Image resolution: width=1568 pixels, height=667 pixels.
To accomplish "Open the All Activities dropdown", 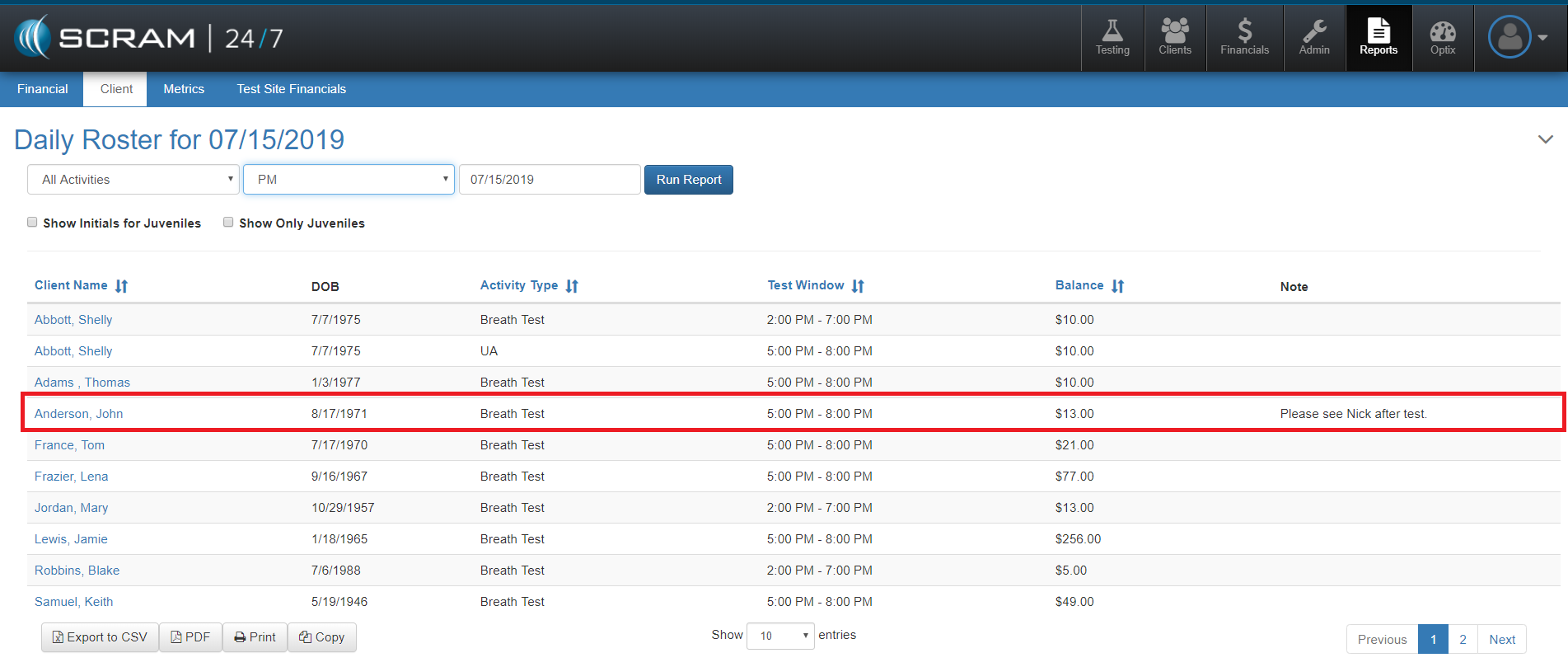I will pos(133,180).
